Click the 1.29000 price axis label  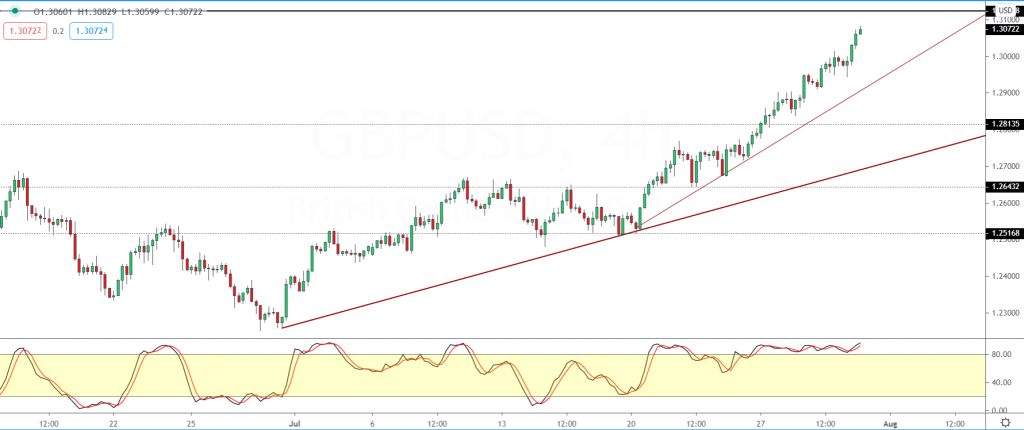click(x=1004, y=93)
